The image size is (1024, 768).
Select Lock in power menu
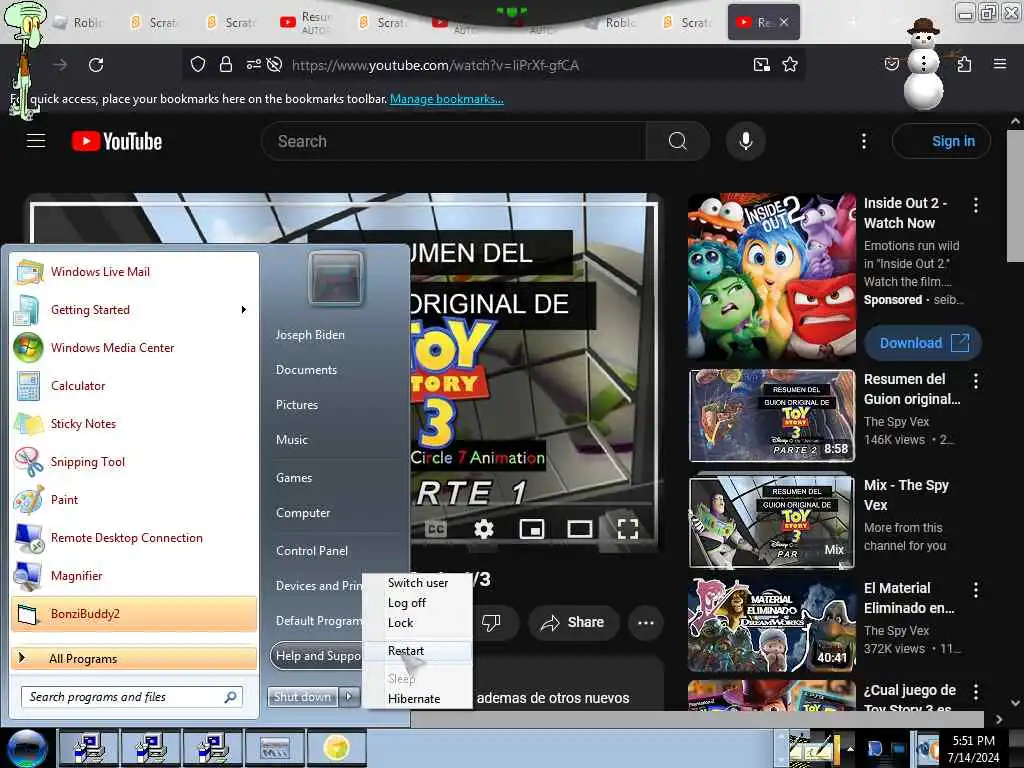[400, 623]
